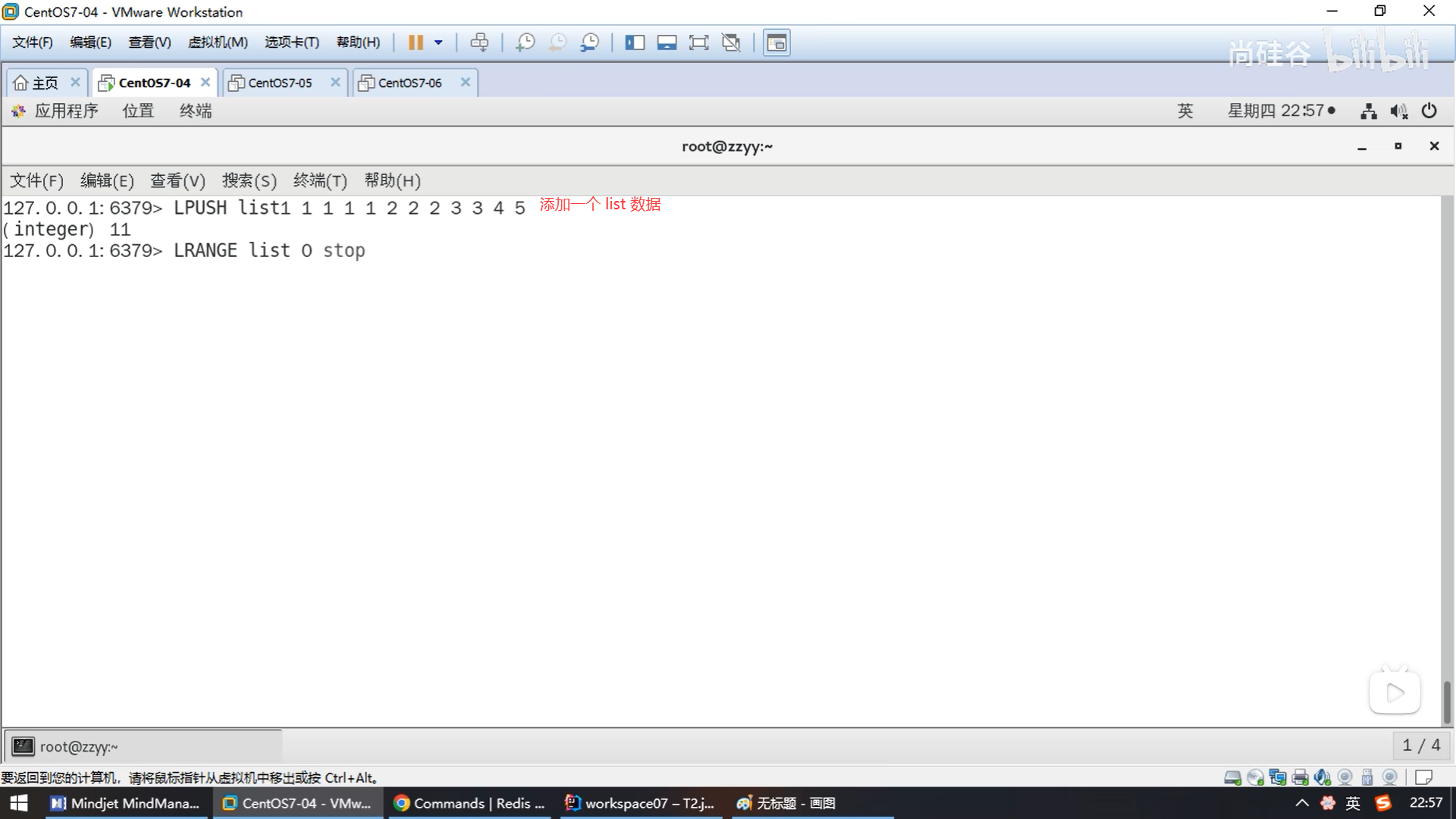Open the 应用程序 applications menu

66,111
